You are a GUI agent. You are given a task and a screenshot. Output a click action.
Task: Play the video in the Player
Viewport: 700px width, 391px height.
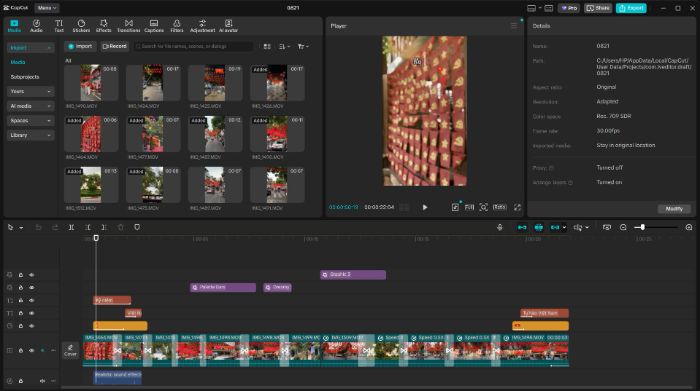425,207
